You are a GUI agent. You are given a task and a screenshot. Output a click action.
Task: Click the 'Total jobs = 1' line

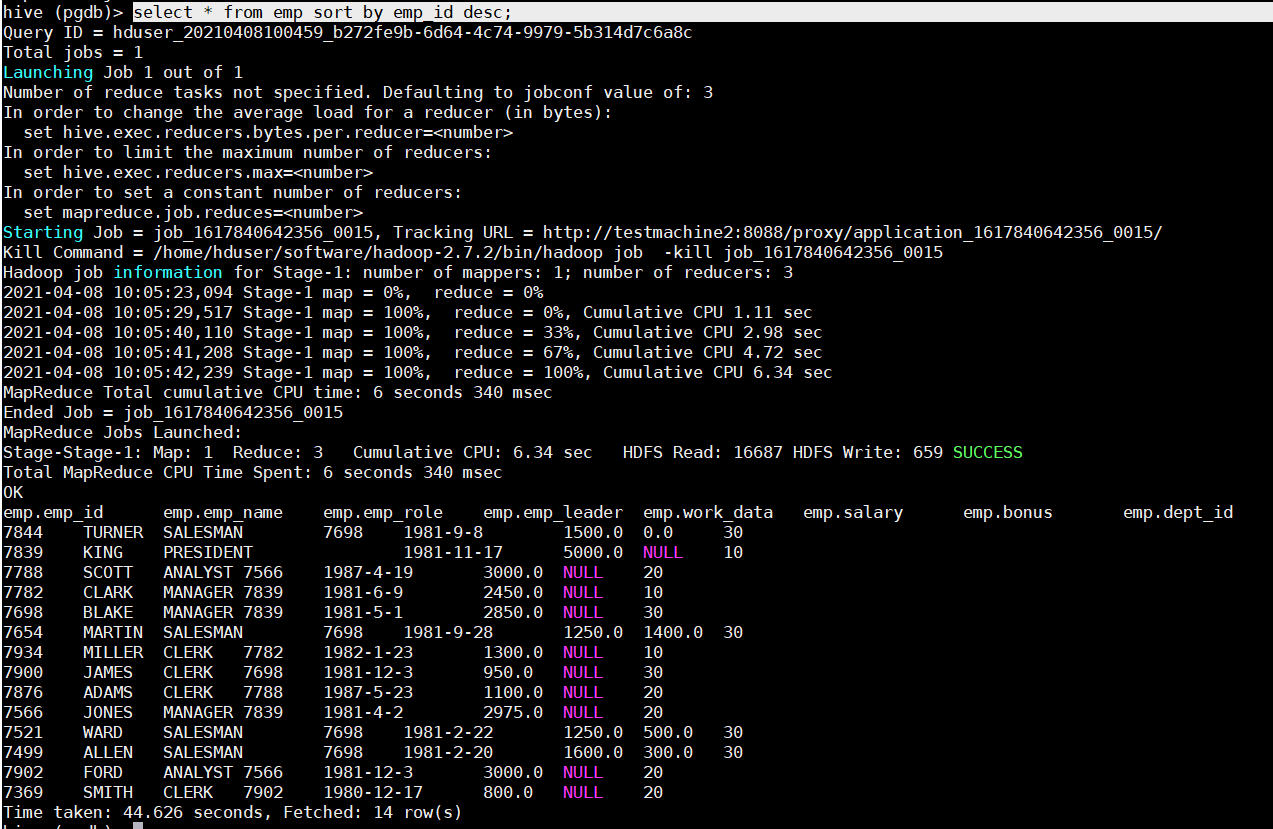pyautogui.click(x=73, y=52)
